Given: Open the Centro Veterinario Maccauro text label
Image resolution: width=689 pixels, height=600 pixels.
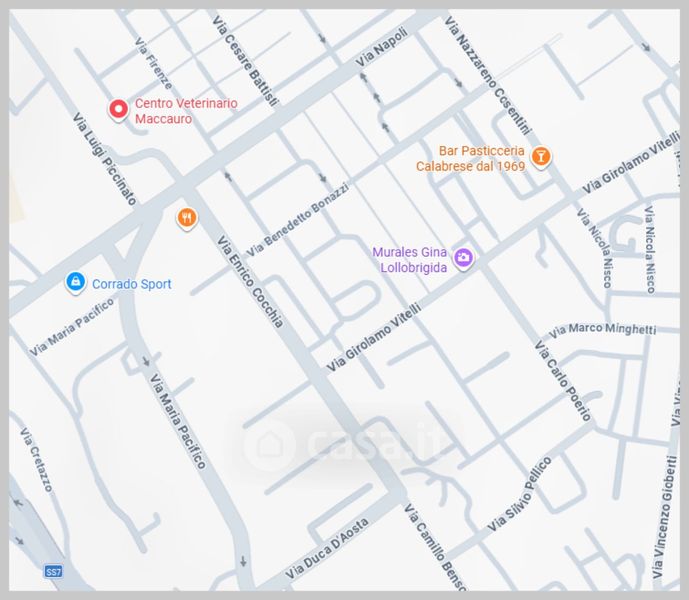Looking at the screenshot, I should coord(185,111).
